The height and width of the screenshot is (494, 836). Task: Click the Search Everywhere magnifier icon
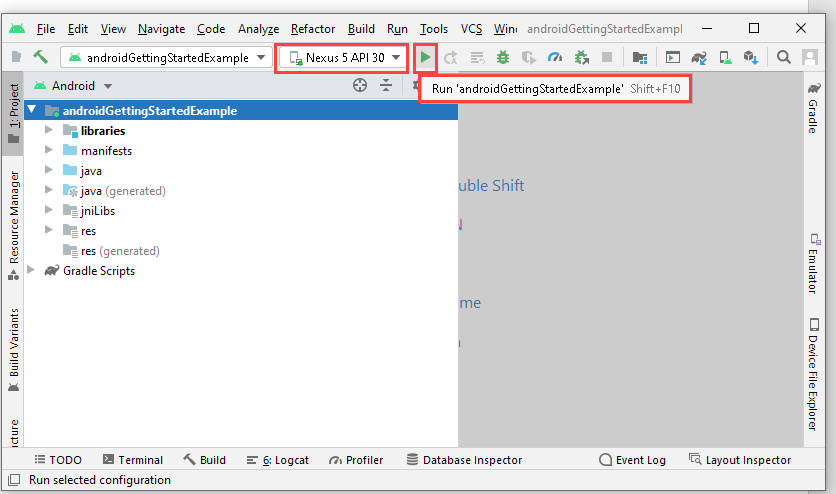tap(784, 57)
